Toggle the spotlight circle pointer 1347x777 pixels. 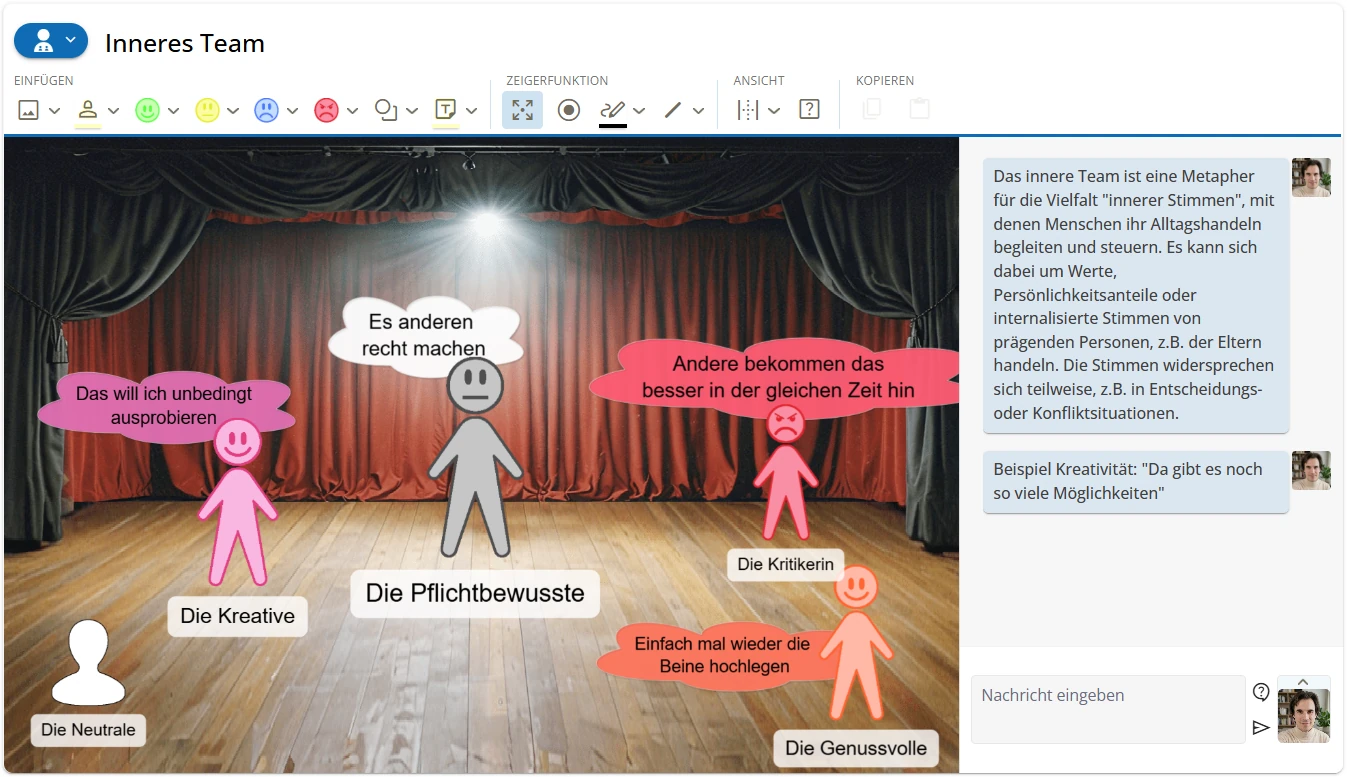tap(569, 110)
